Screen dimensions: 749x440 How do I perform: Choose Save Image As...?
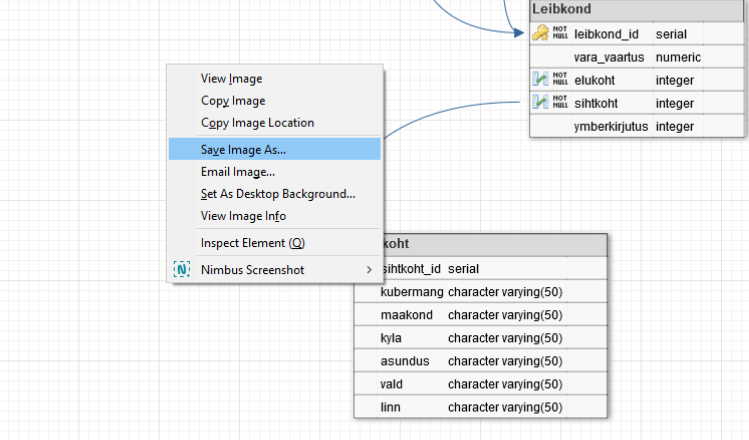click(x=275, y=149)
